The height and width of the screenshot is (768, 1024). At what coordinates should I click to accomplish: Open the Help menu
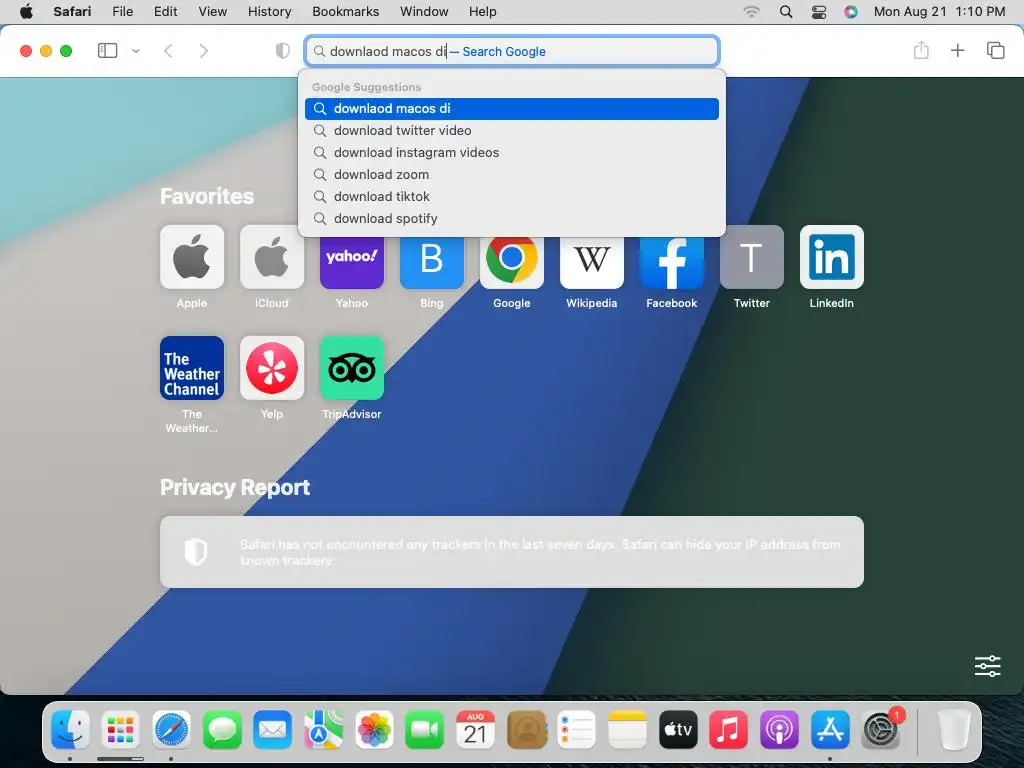[483, 11]
